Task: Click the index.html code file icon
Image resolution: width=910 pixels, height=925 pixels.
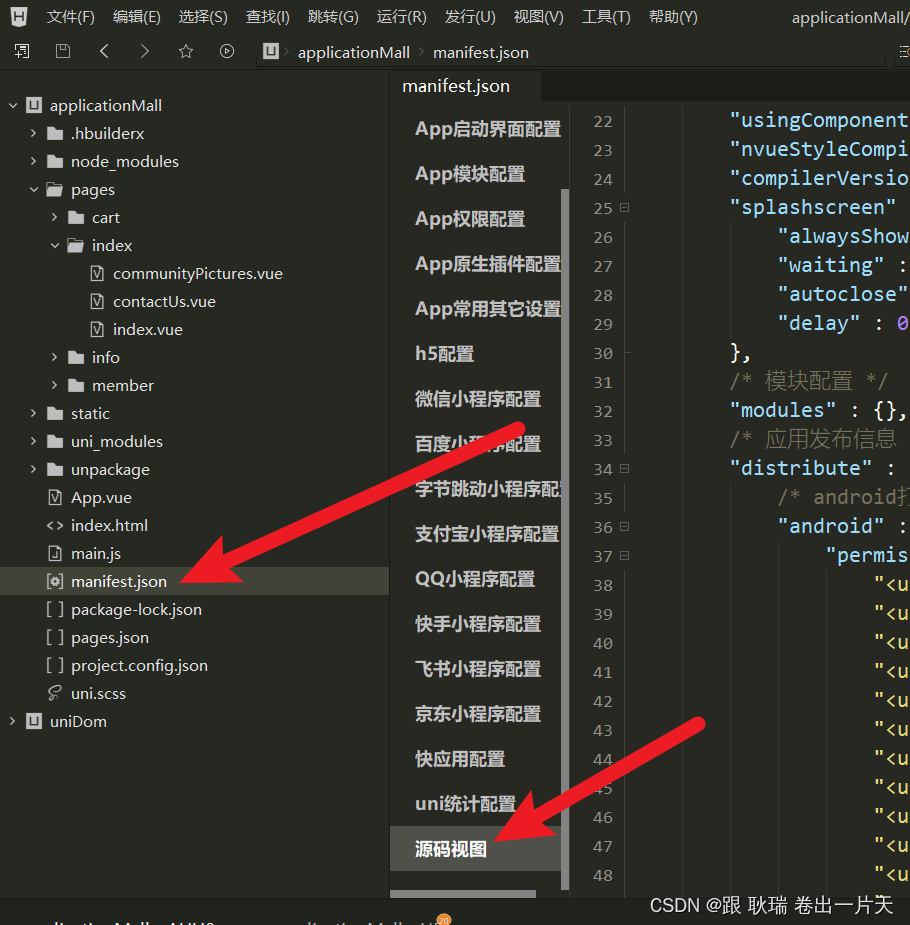Action: [x=55, y=525]
